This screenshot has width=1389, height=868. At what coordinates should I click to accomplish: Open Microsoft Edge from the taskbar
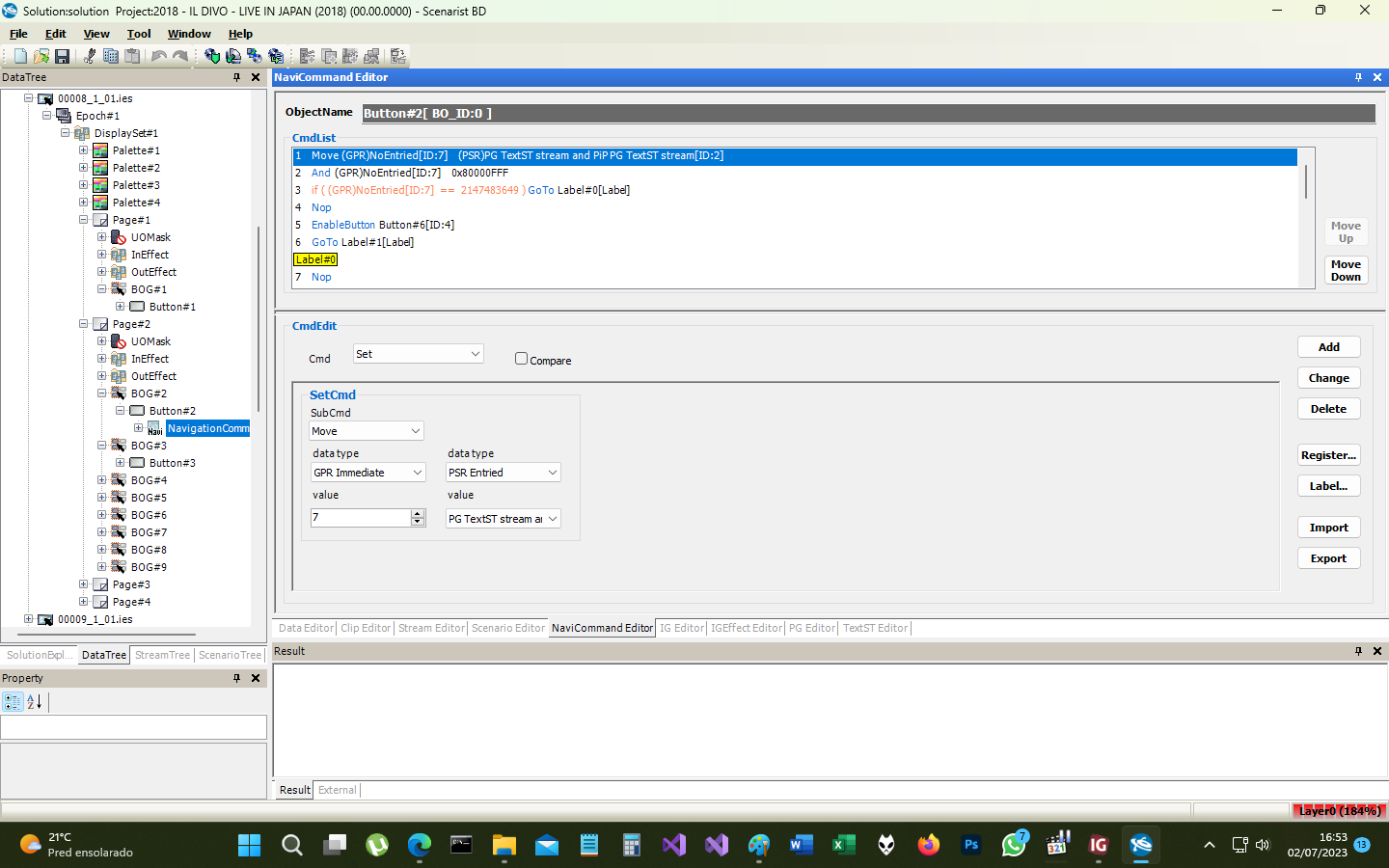click(420, 845)
